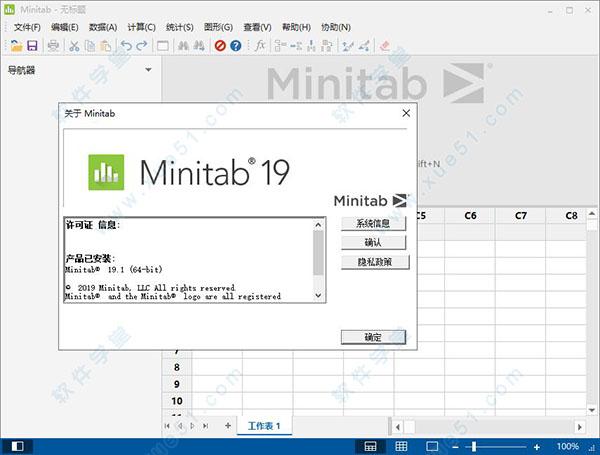Screen dimensions: 600x455
Task: Click the Copy icon in toolbar
Action: [90, 46]
